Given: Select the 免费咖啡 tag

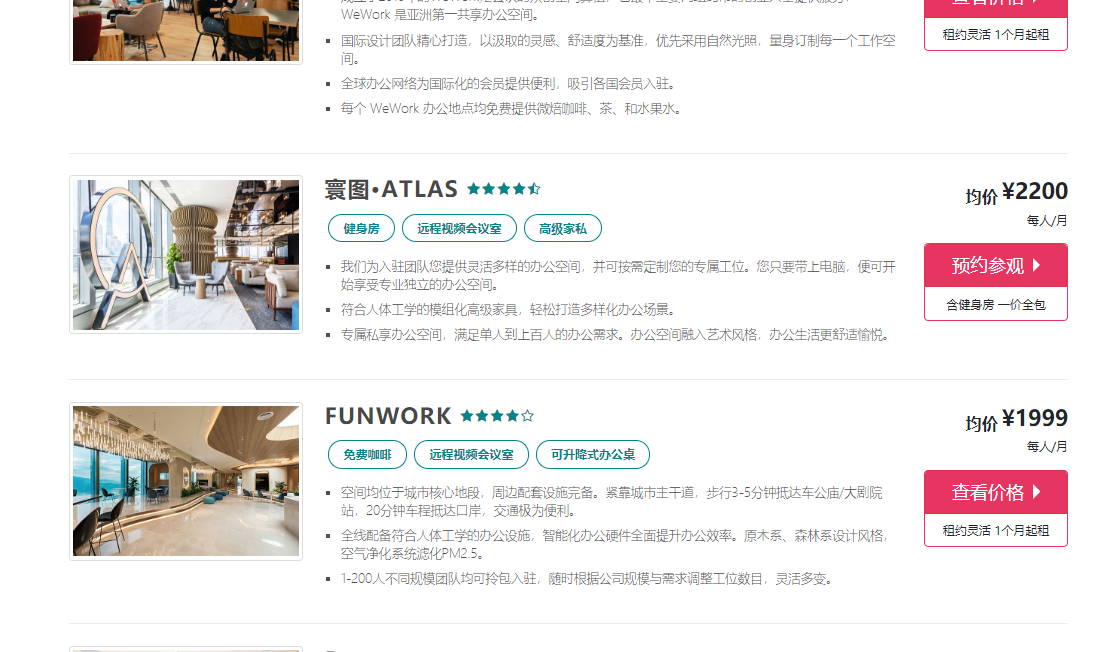Looking at the screenshot, I should point(367,454).
